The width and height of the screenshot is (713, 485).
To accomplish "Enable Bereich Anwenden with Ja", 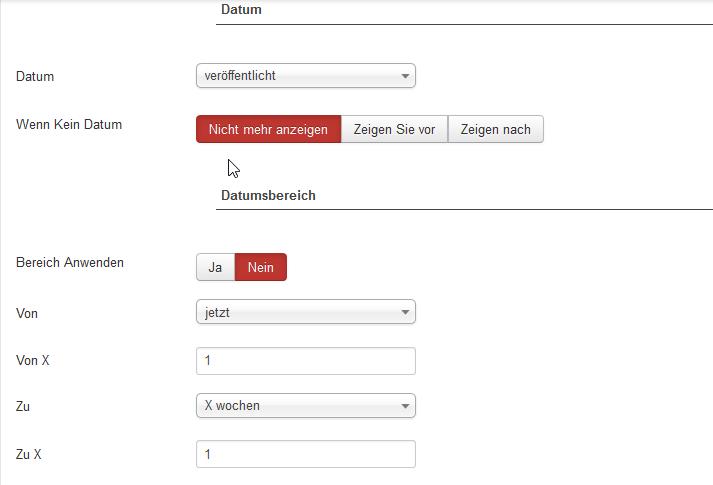I will click(x=215, y=268).
